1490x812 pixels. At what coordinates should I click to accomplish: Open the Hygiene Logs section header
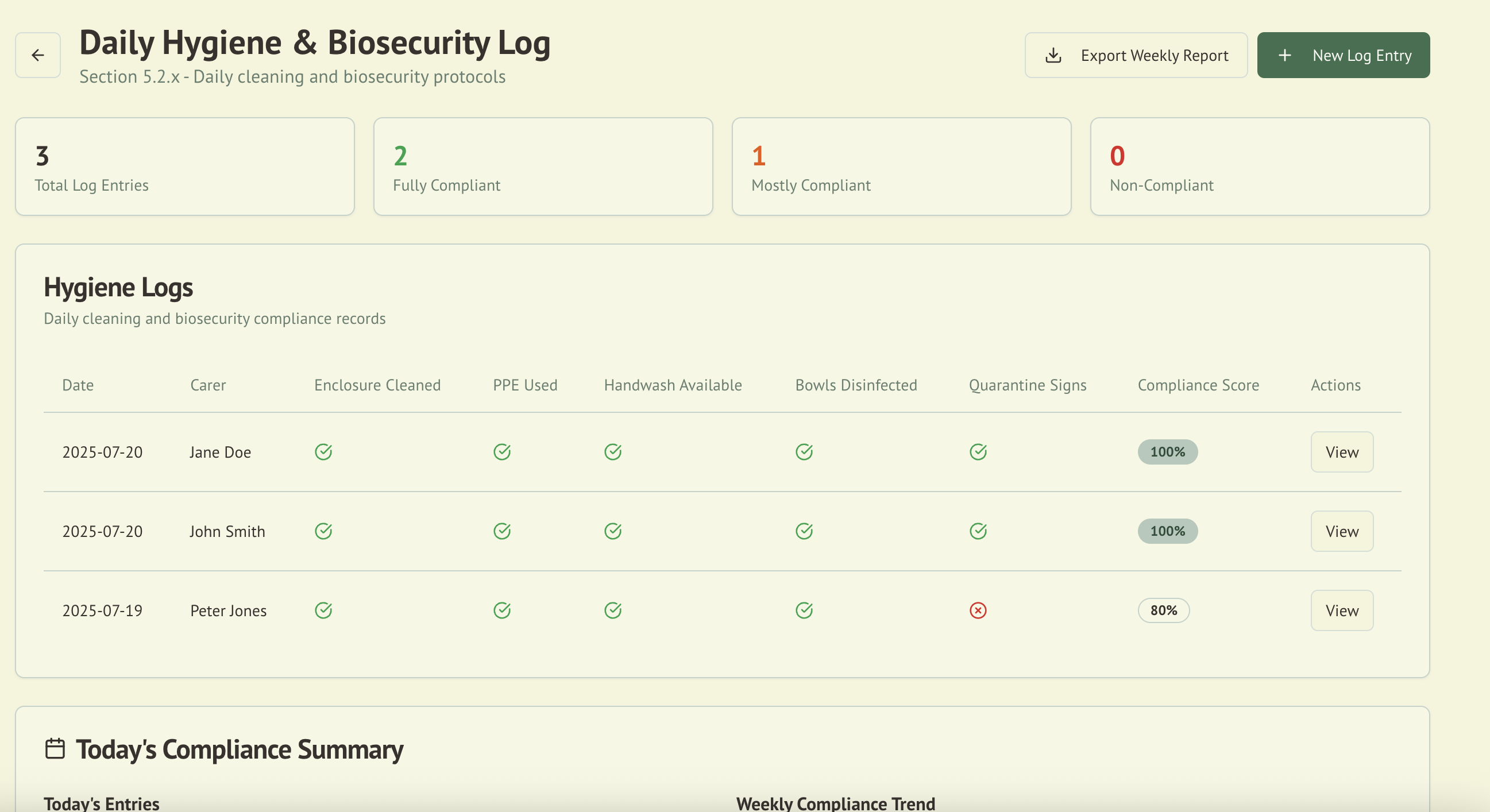[118, 287]
